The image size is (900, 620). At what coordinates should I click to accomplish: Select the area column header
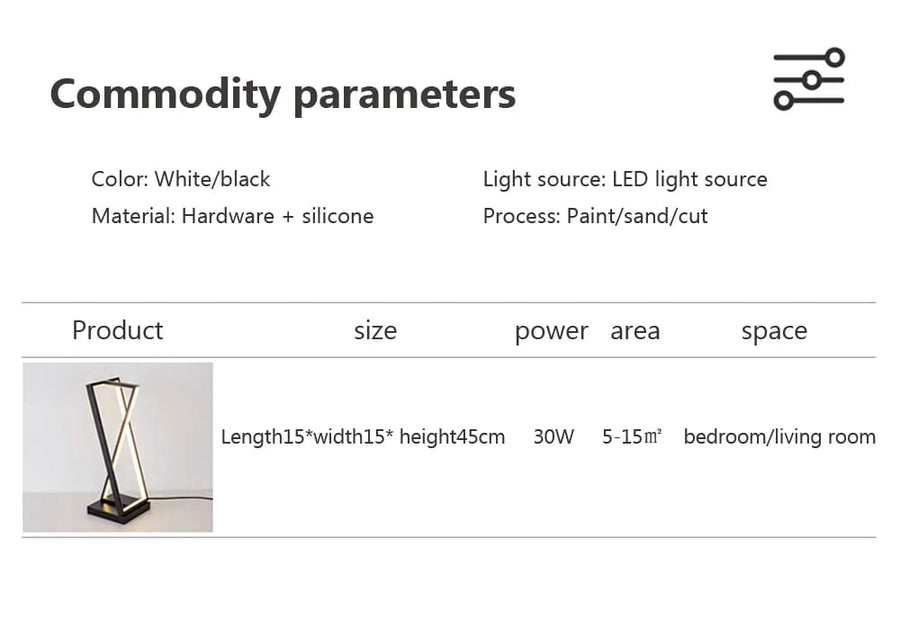635,331
